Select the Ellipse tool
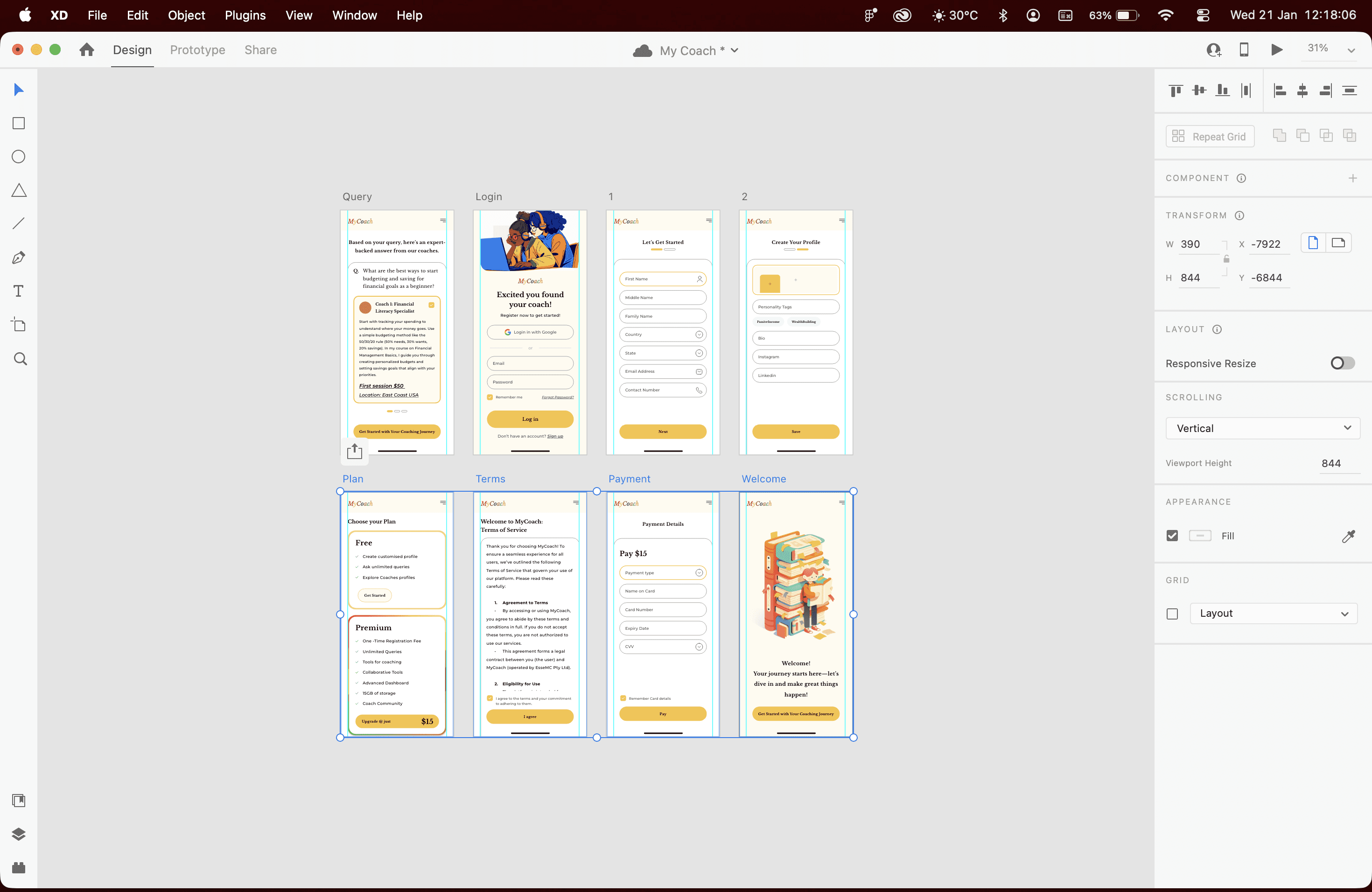The image size is (1372, 892). [19, 157]
